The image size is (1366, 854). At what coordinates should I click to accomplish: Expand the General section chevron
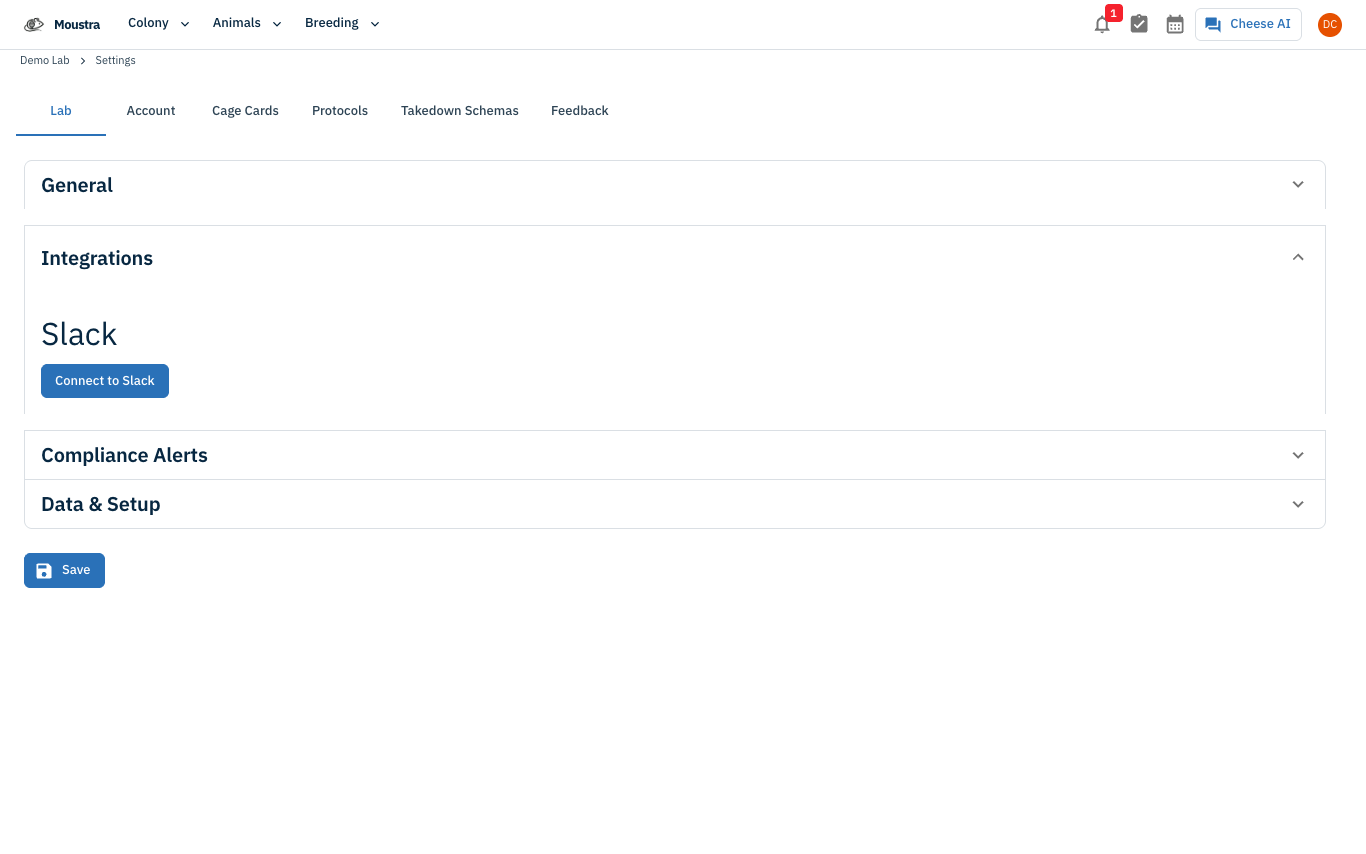point(1298,185)
